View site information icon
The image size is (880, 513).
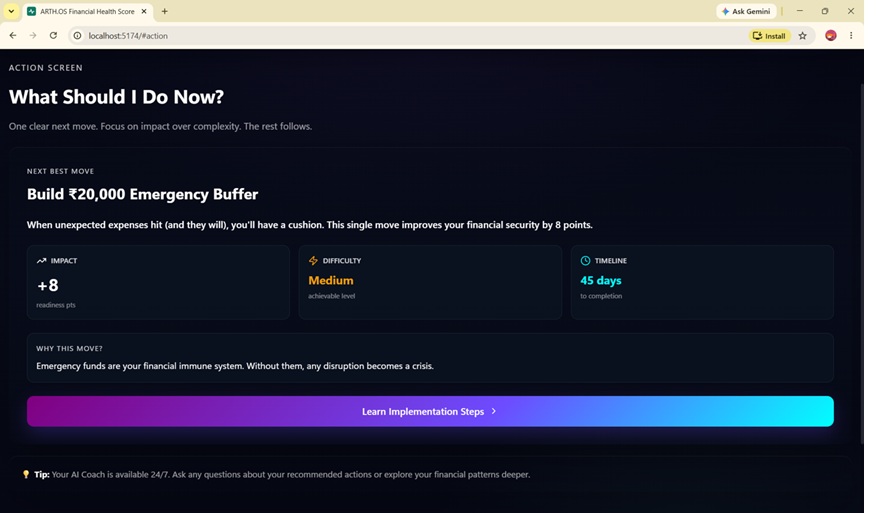coord(77,35)
